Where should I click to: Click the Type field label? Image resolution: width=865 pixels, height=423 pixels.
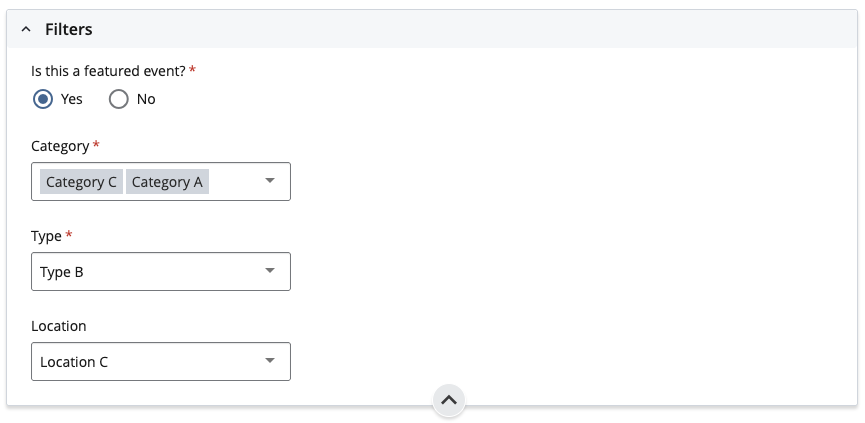tap(46, 236)
